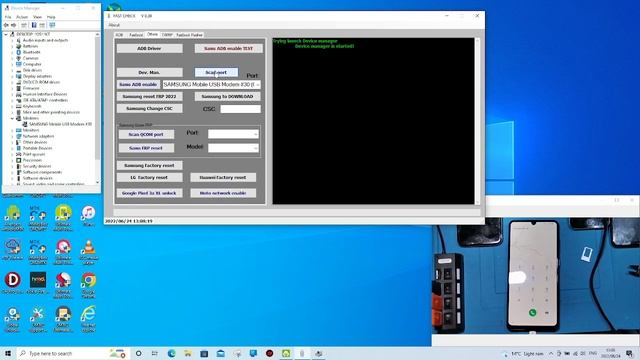Expand Audio inputs and outputs node
This screenshot has height=360, width=640.
pos(12,40)
